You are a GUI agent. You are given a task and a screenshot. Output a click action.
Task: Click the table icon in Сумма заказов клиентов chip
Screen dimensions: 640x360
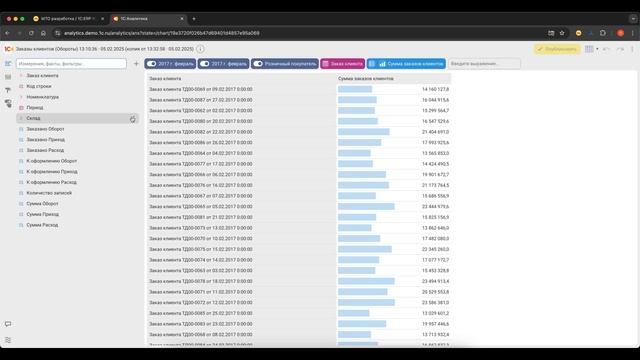point(372,64)
